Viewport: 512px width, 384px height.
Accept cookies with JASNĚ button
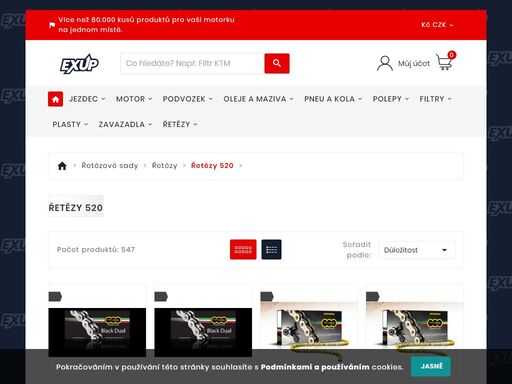pyautogui.click(x=431, y=366)
